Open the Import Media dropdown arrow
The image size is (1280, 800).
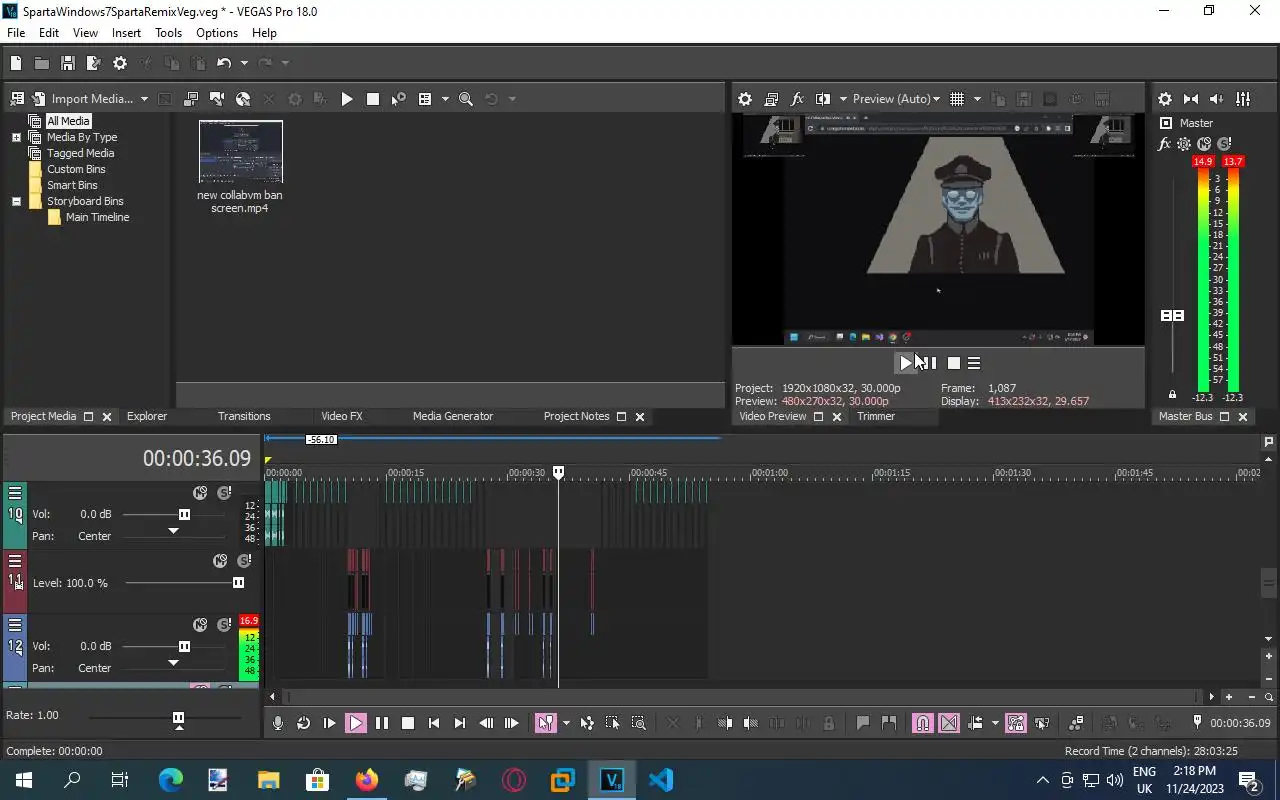(x=144, y=99)
